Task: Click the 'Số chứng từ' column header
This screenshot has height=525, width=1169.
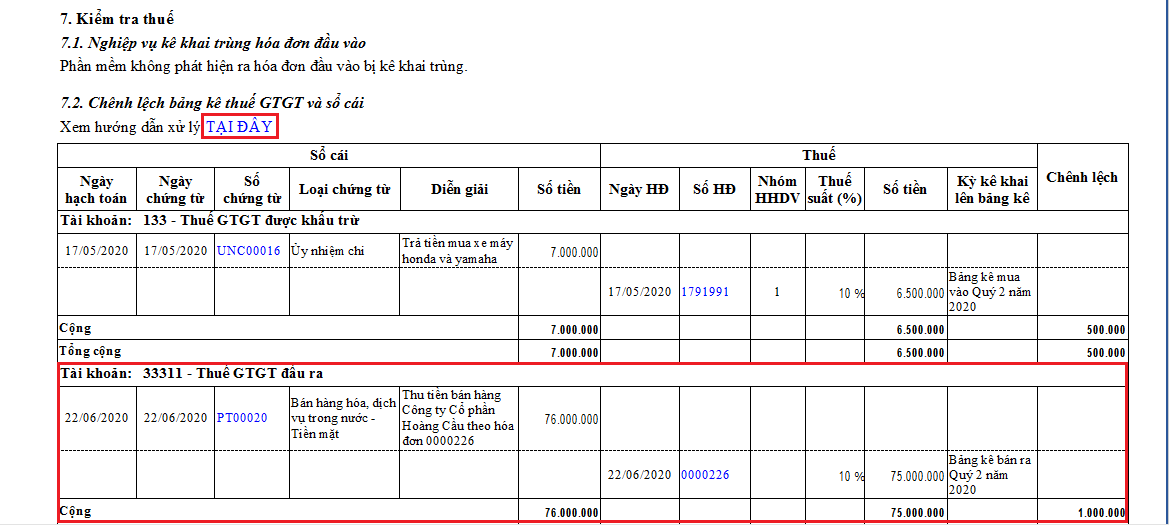Action: 252,189
